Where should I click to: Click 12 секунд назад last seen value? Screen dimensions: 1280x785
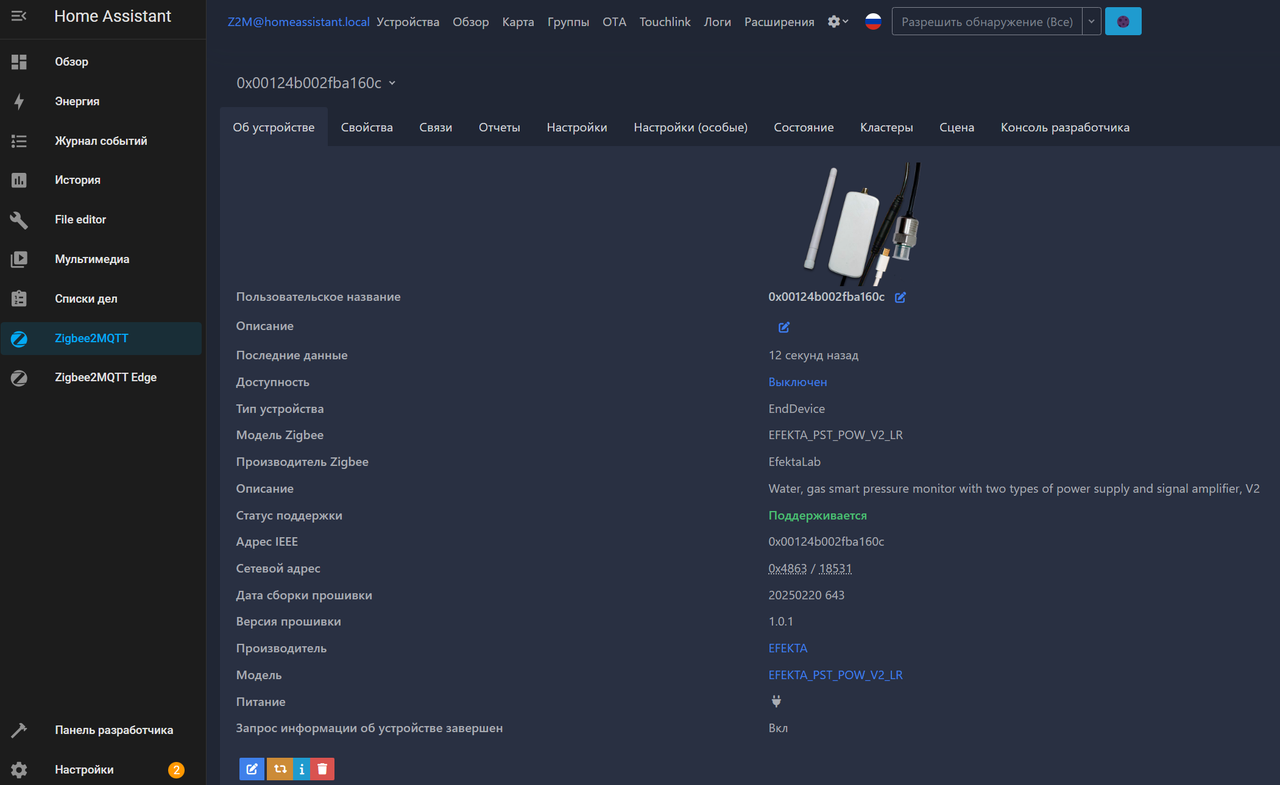[814, 355]
